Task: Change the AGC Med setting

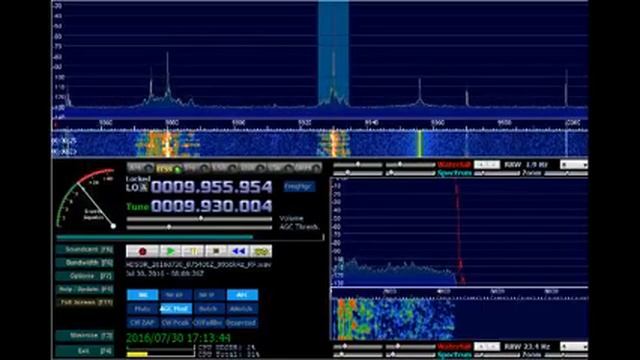Action: coord(176,309)
